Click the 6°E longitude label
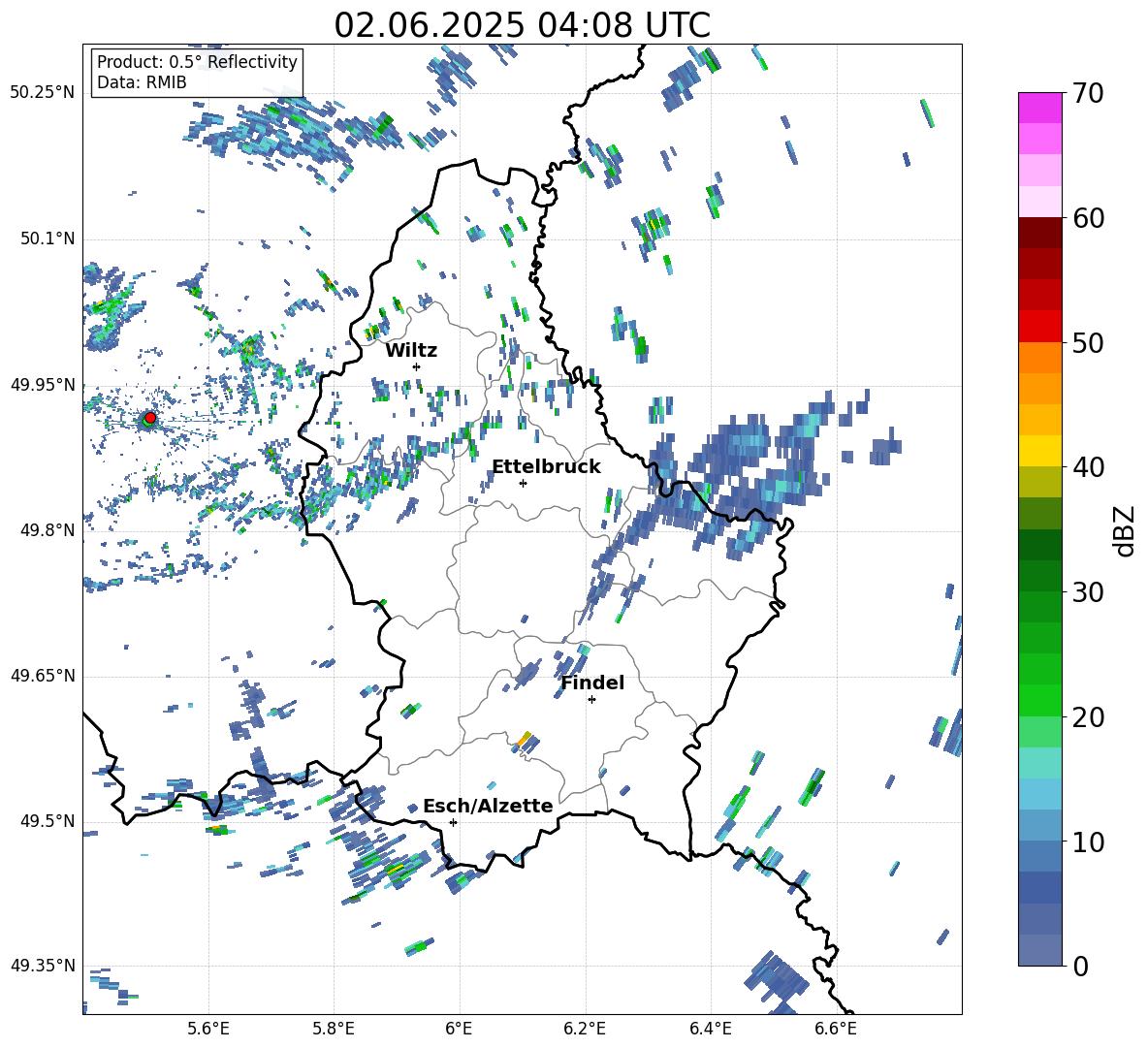The image size is (1148, 1048). pos(459,1029)
